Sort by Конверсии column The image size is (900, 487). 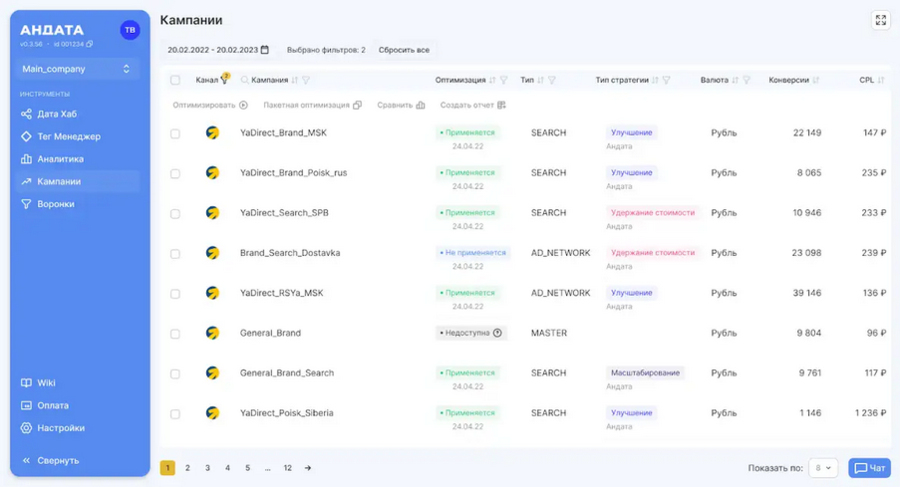click(816, 80)
